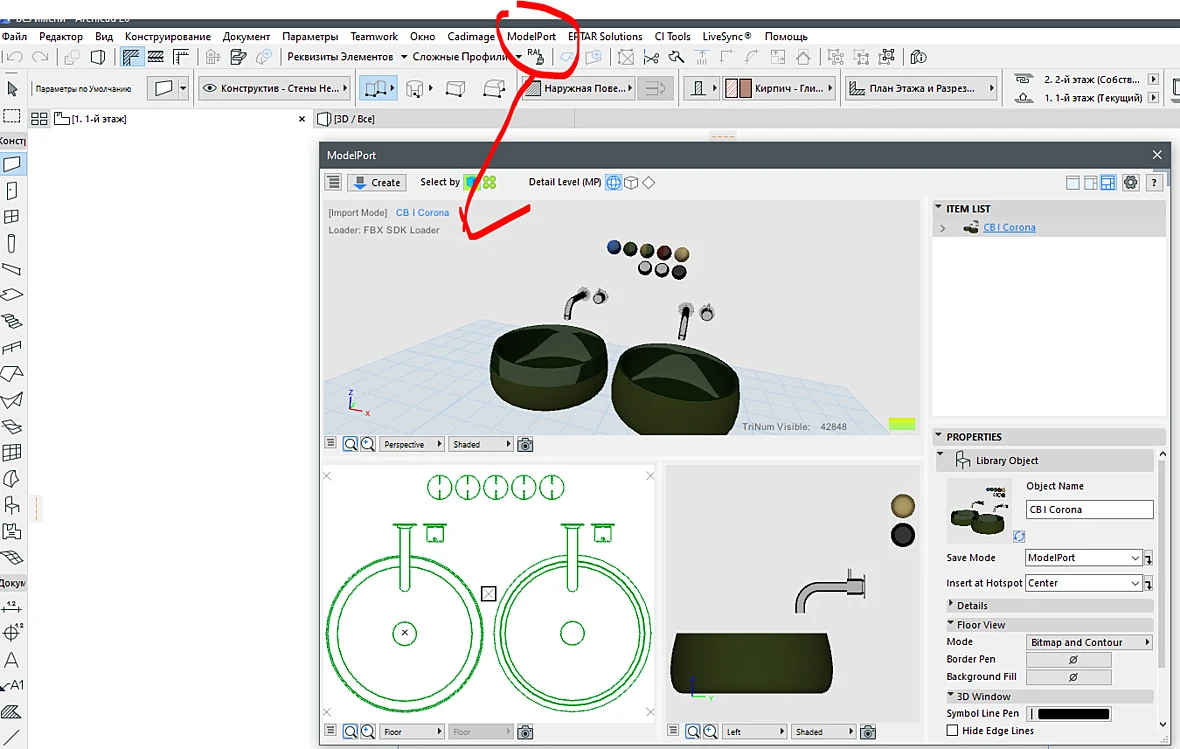Click the Create button in ModelPort
Image resolution: width=1180 pixels, height=749 pixels.
click(377, 182)
